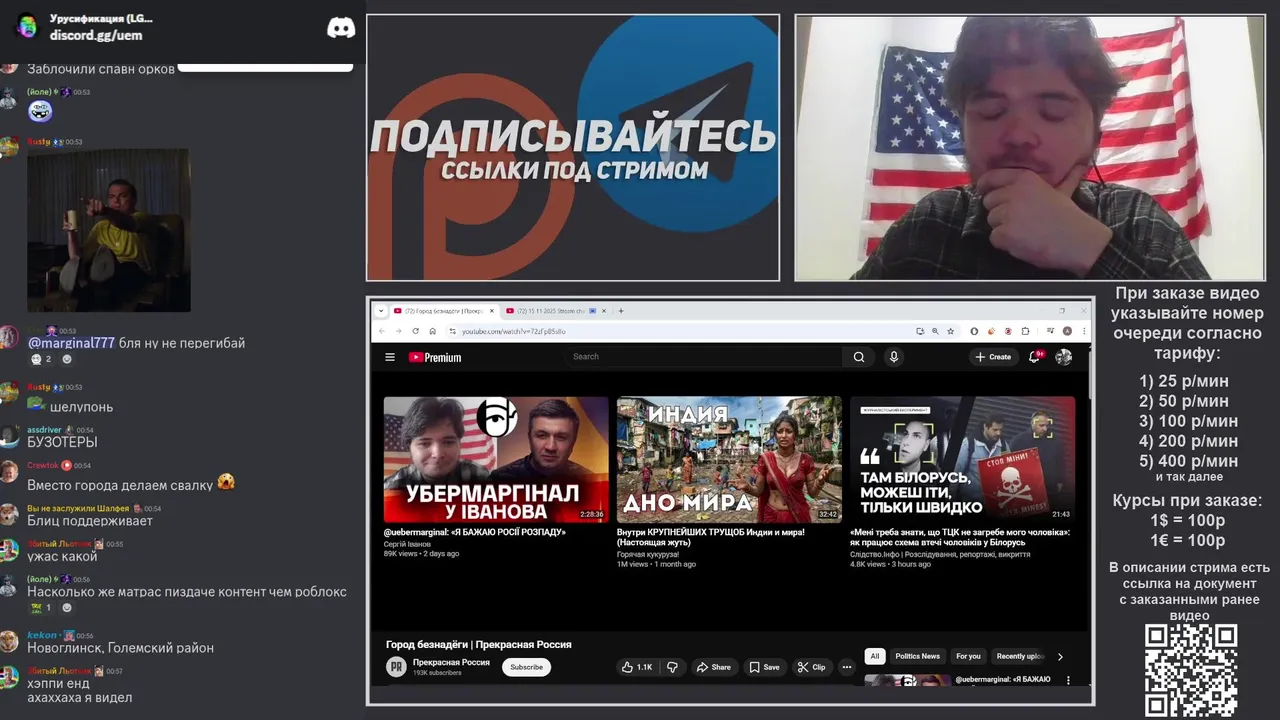Screen dimensions: 1280x720
Task: Reload the browser page
Action: (415, 331)
